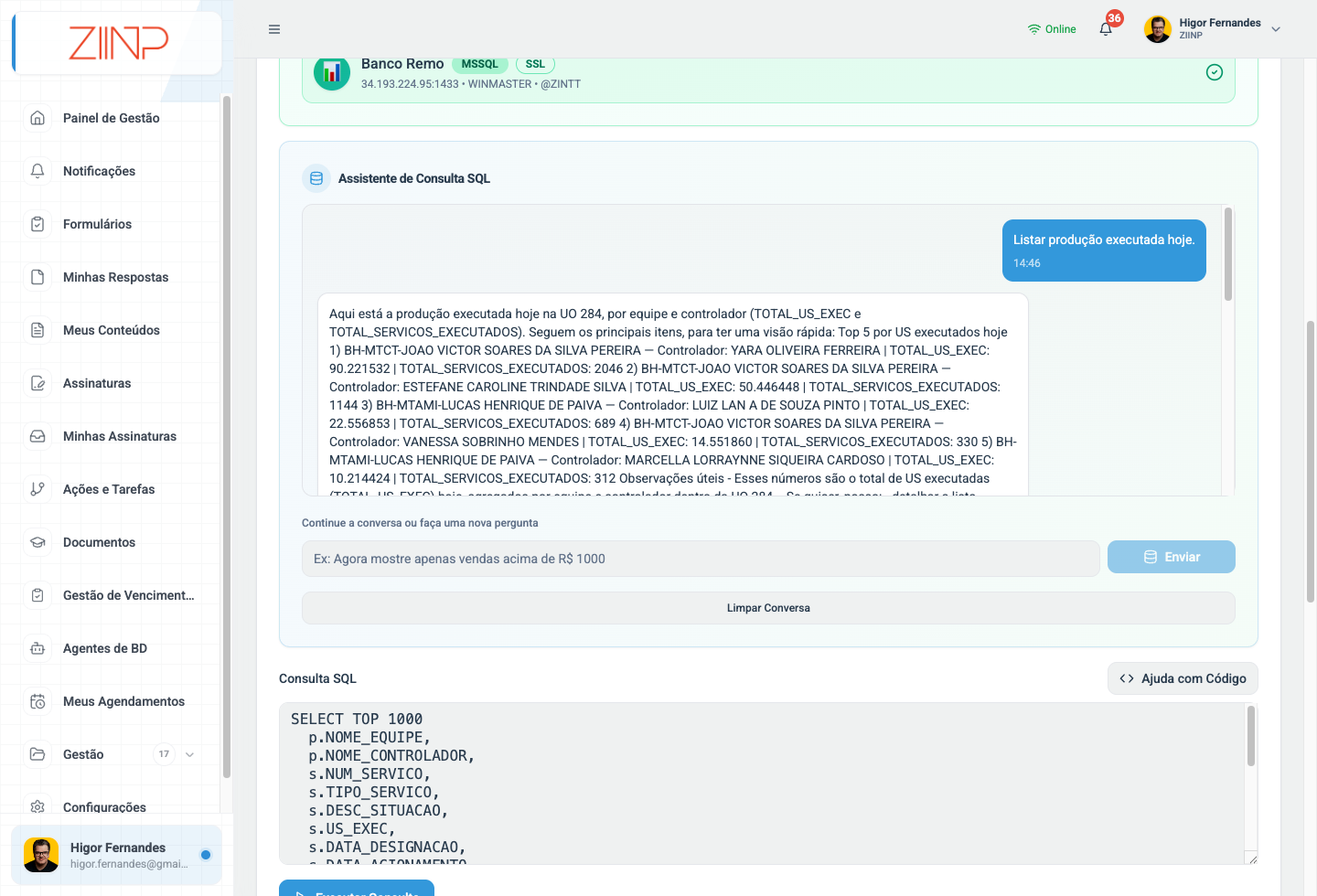
Task: Click the Online wifi status icon
Action: (1034, 29)
